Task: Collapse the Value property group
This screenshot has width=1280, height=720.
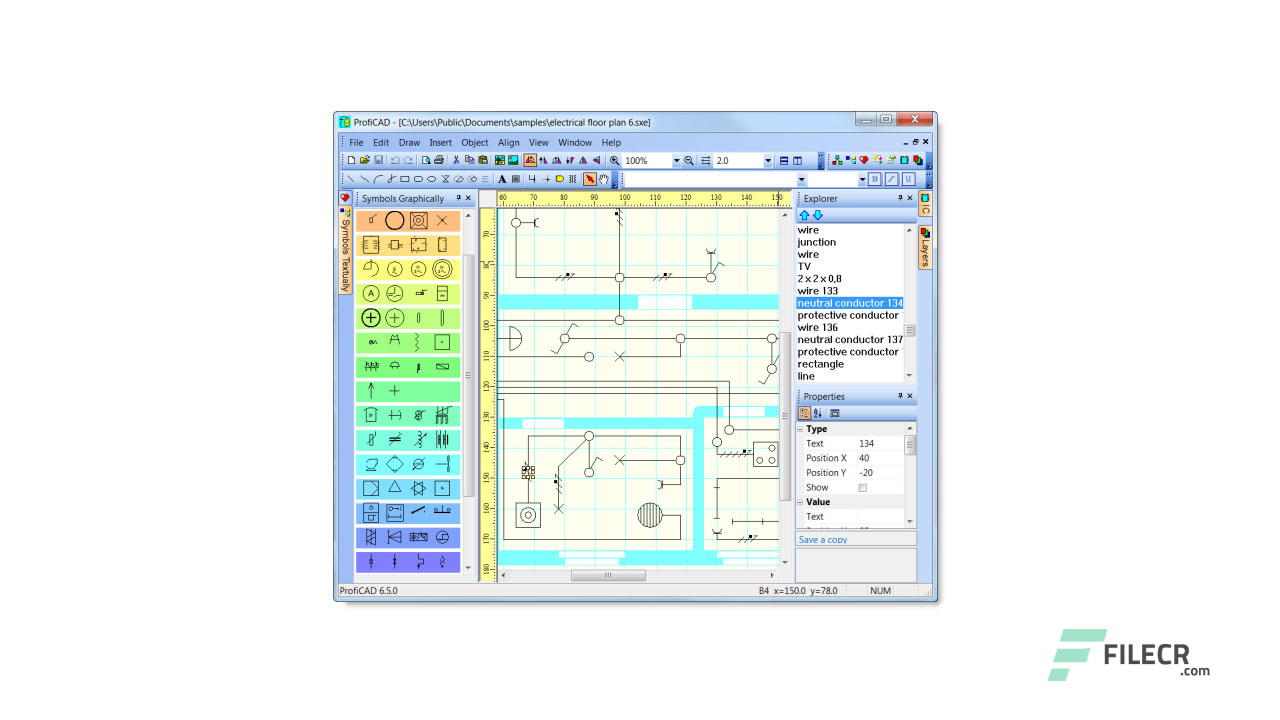Action: click(801, 502)
